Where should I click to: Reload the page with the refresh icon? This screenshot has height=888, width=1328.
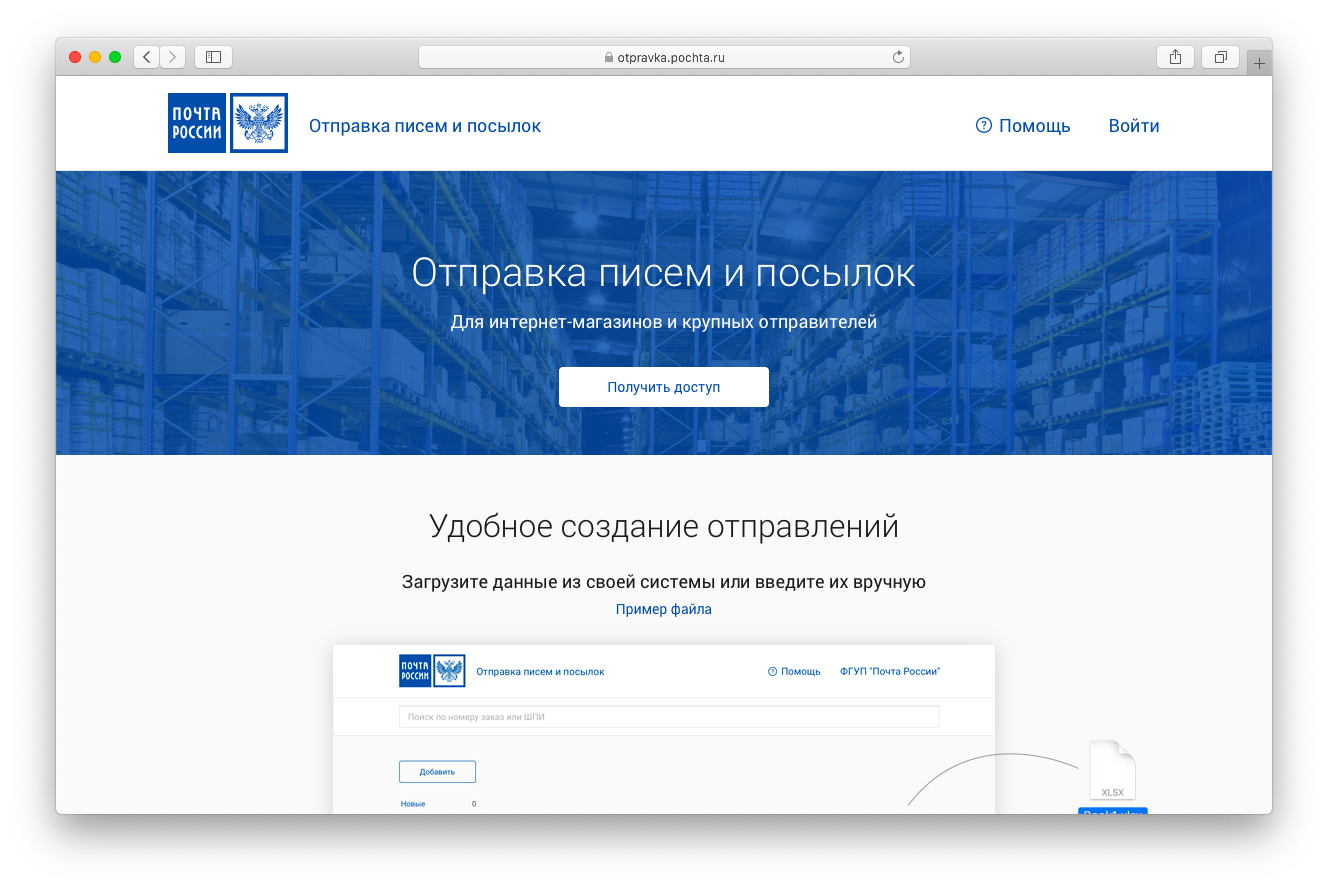point(898,57)
